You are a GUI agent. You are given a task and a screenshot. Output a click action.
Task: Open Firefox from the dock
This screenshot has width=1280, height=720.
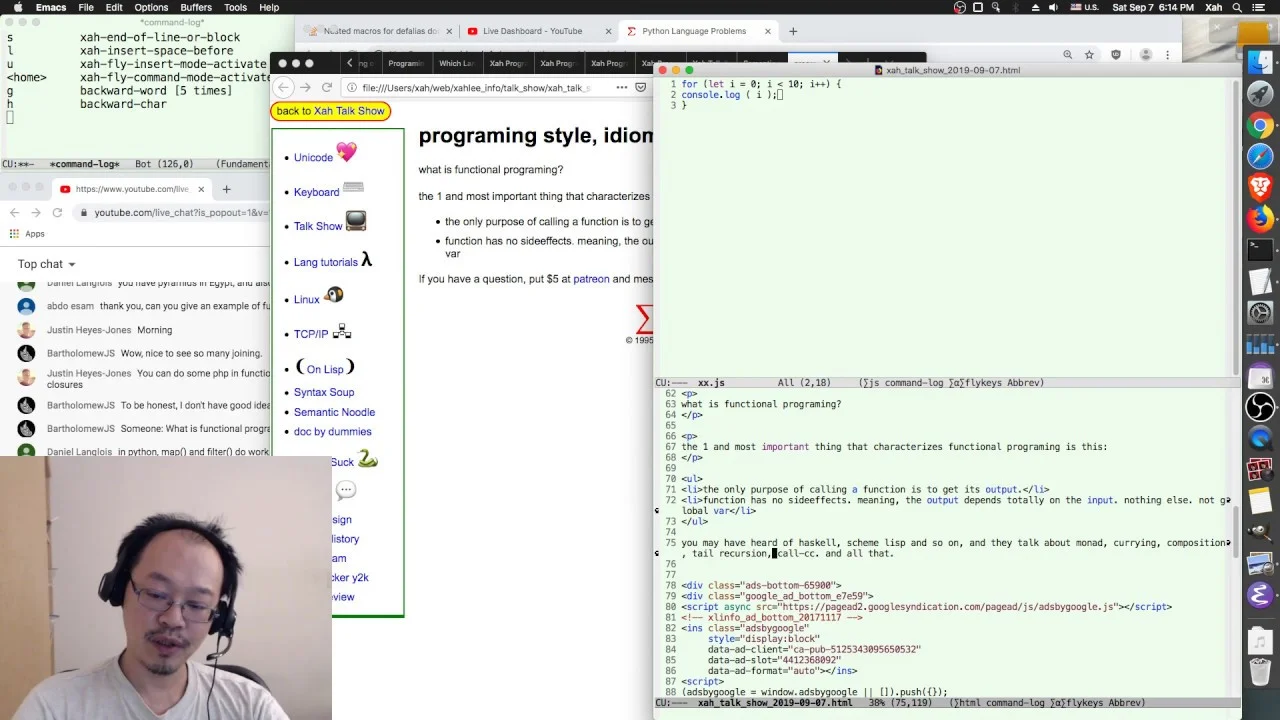(x=1260, y=217)
